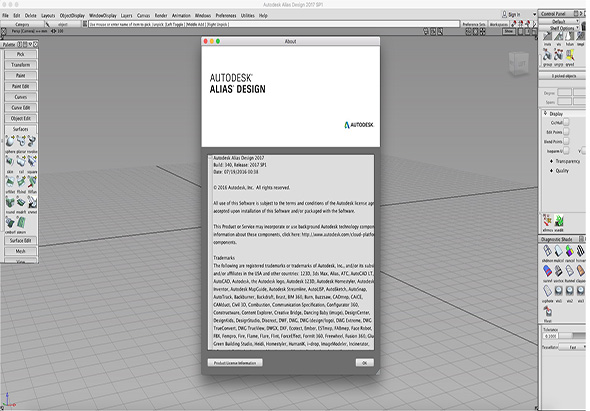Image resolution: width=590 pixels, height=411 pixels.
Task: Click the About dialog text scrollbar
Action: tap(210, 252)
